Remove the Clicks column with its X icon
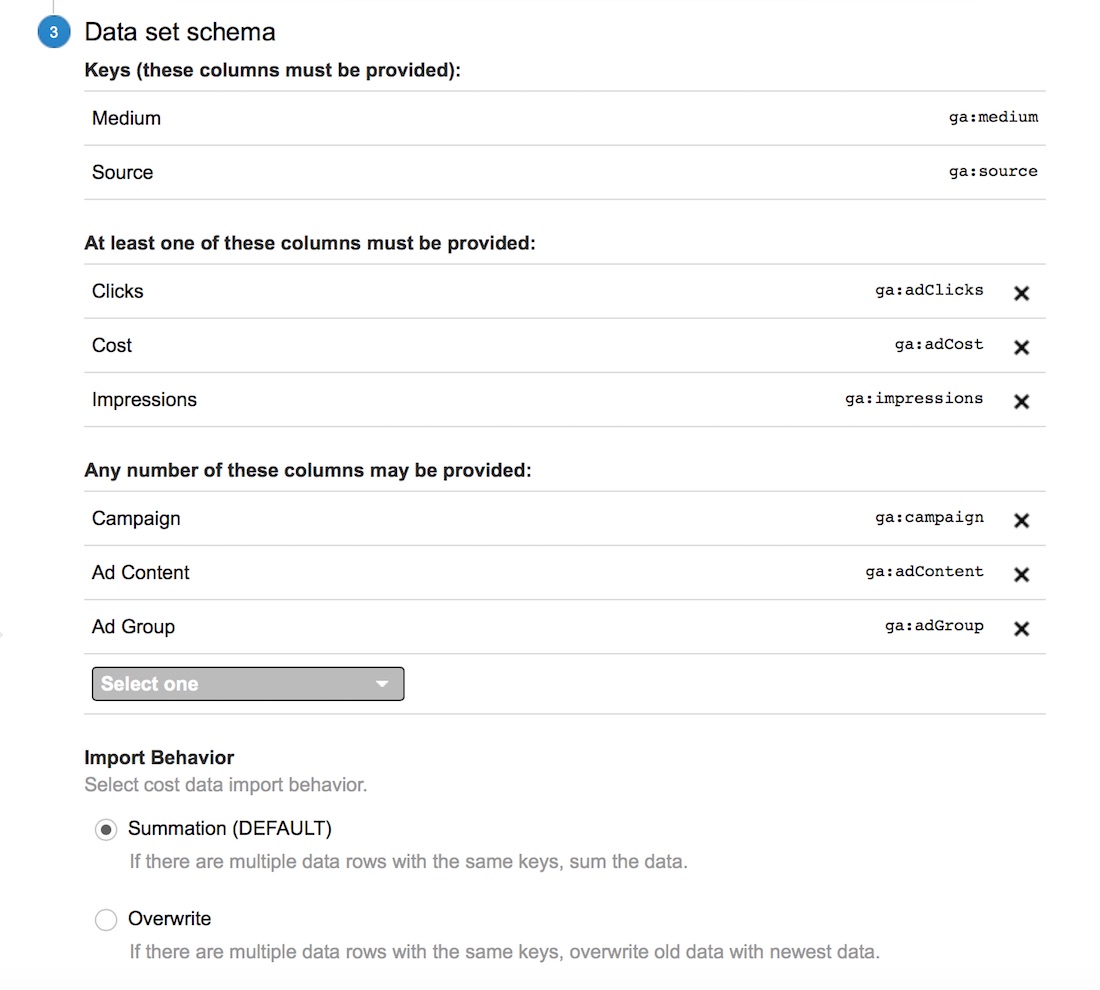This screenshot has height=990, width=1100. click(1021, 293)
